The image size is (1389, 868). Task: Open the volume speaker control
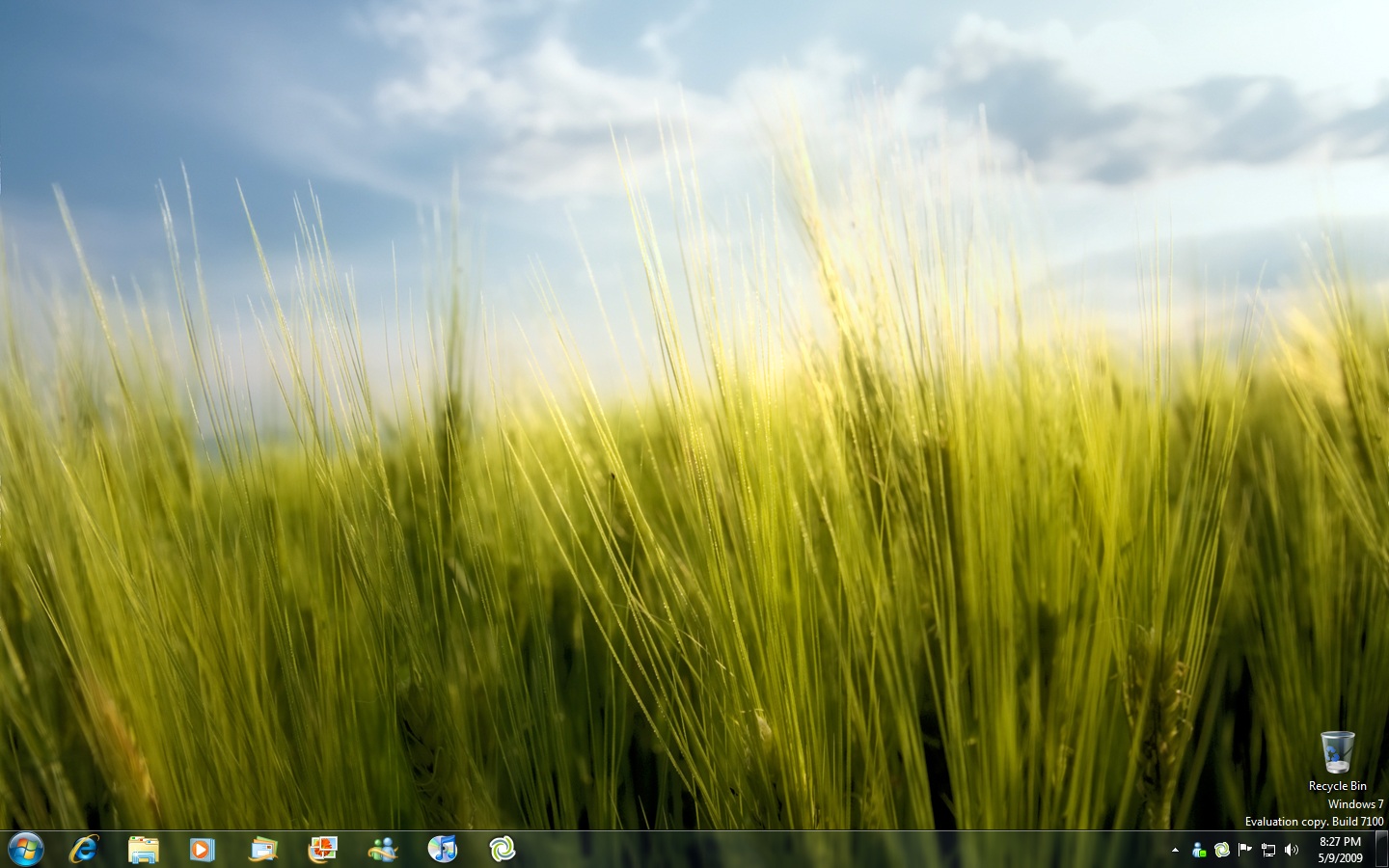(x=1292, y=850)
